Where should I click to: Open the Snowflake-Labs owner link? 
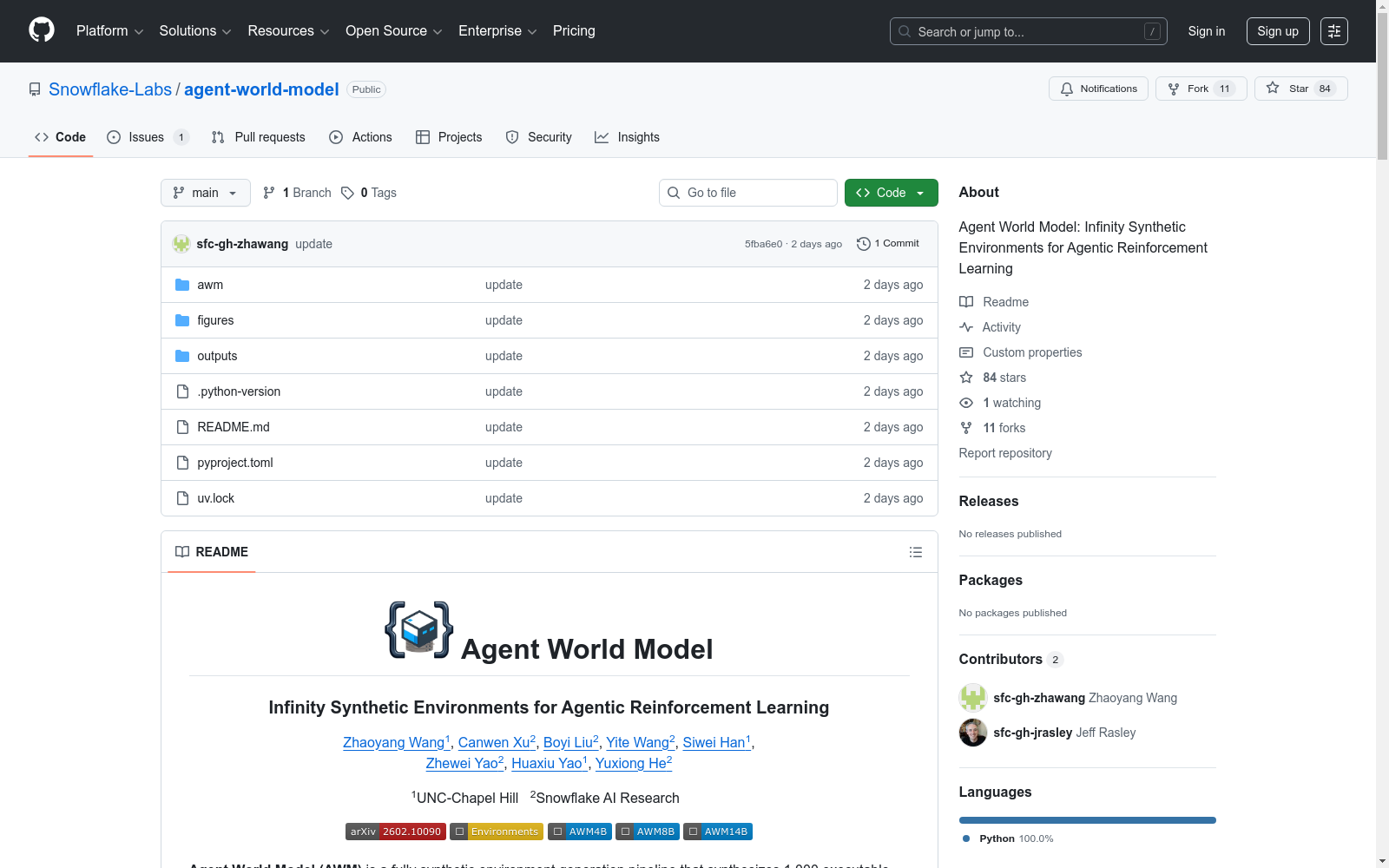tap(110, 89)
